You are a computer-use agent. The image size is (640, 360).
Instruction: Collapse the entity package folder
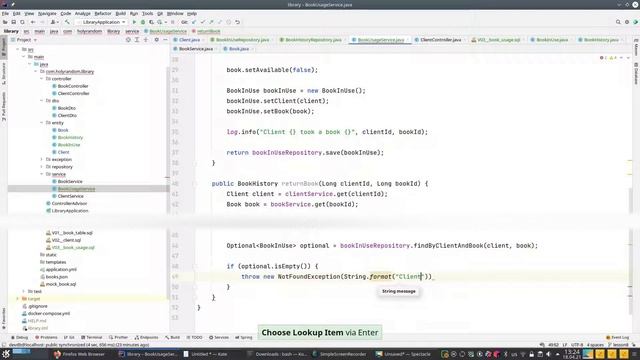[42, 123]
